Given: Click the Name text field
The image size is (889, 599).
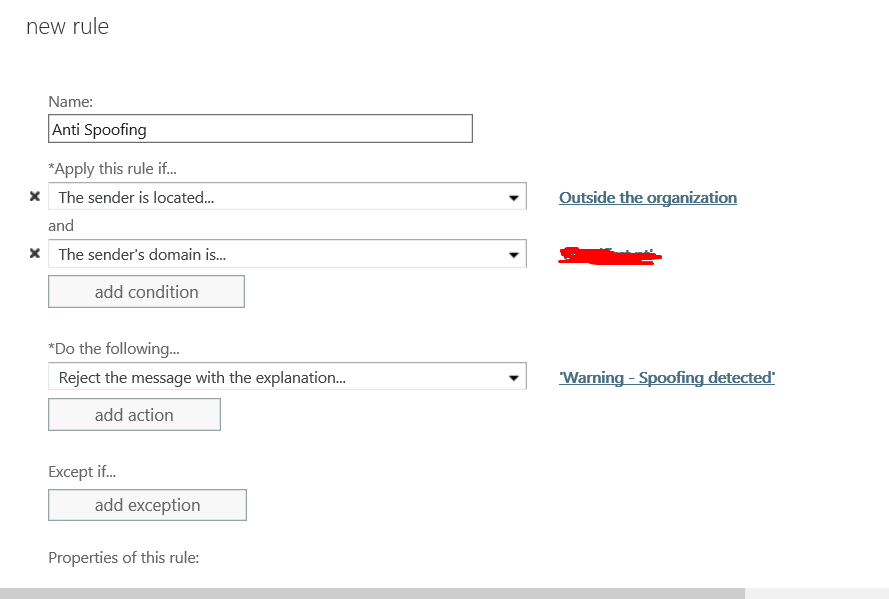Looking at the screenshot, I should coord(260,128).
